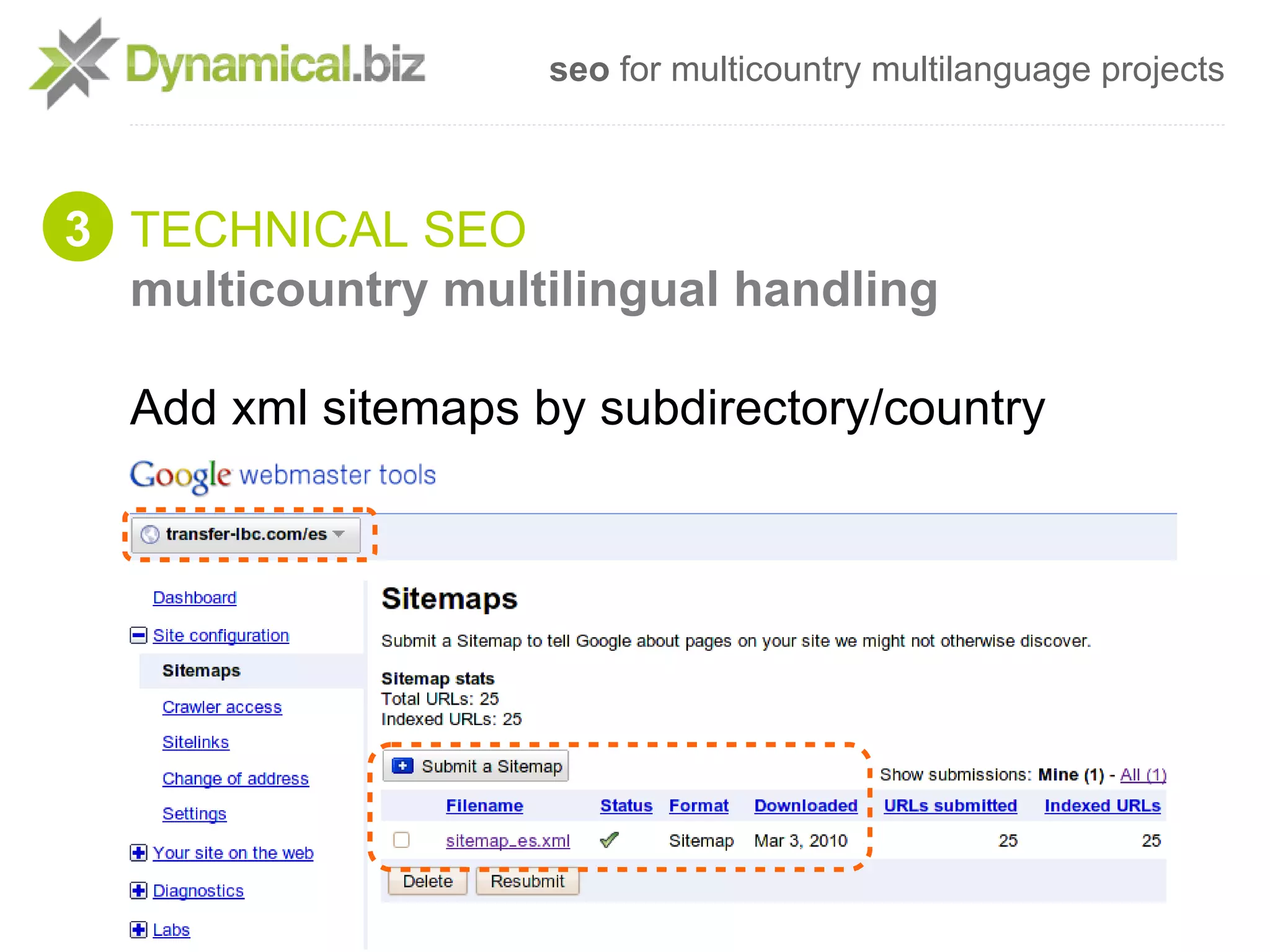The width and height of the screenshot is (1270, 952).
Task: Click 'Indexed URLs: 25' stat
Action: [x=451, y=719]
